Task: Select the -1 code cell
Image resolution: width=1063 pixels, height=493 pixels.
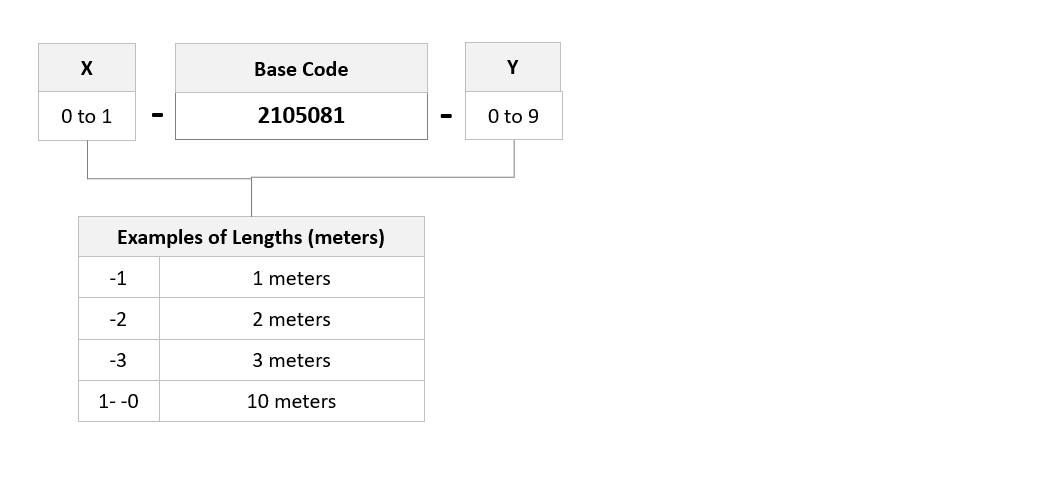Action: (x=119, y=277)
